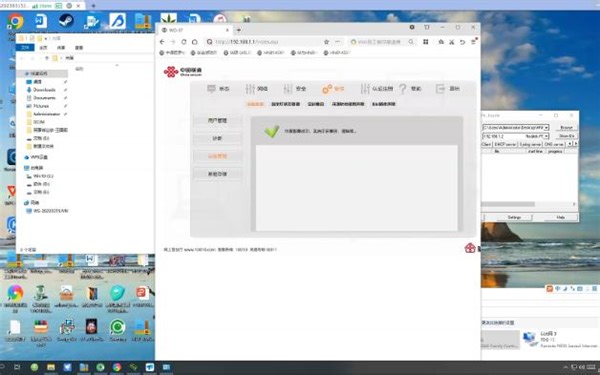Viewport: 600px width, 375px height.
Task: Select the router management tab with gears icon
Action: 333,89
